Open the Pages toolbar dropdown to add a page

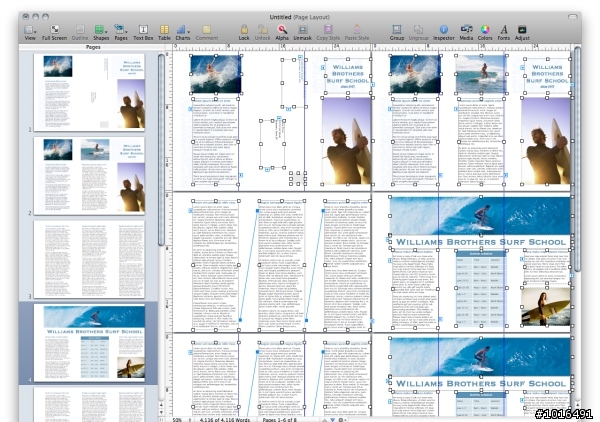[121, 32]
